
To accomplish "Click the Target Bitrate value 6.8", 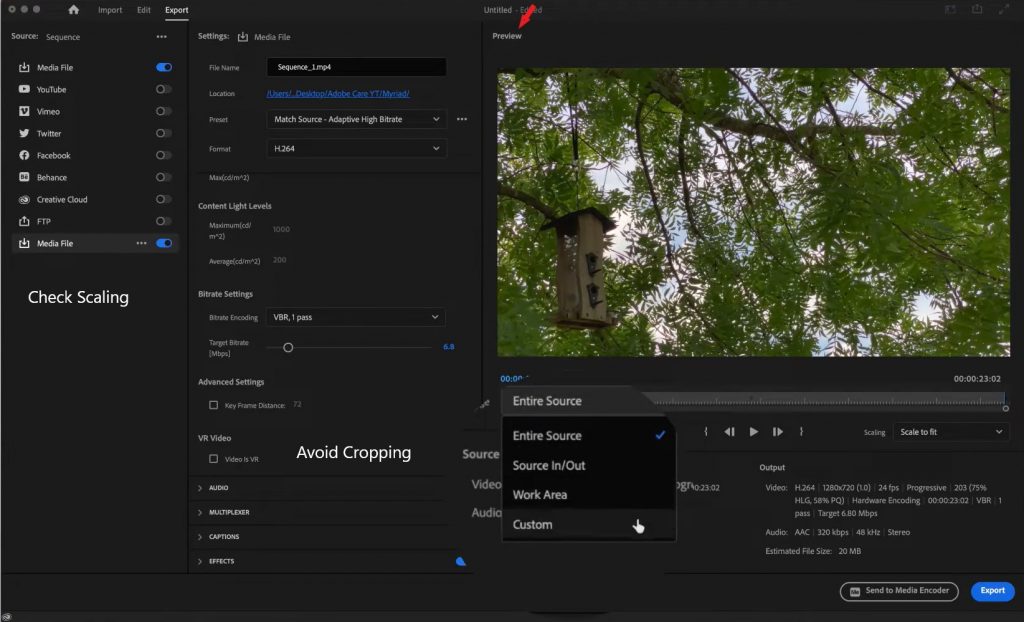I will tap(449, 347).
